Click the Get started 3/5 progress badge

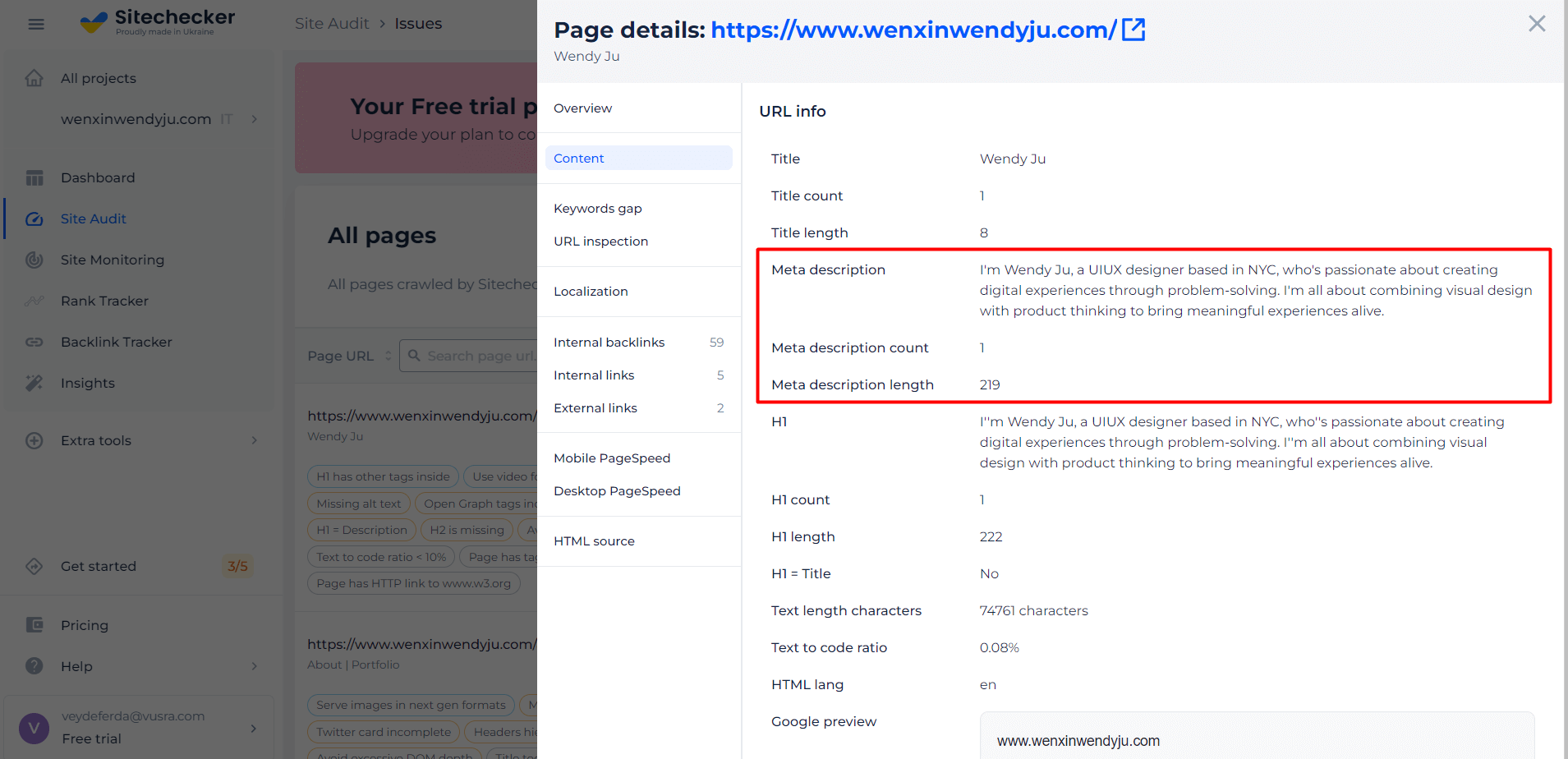(237, 566)
